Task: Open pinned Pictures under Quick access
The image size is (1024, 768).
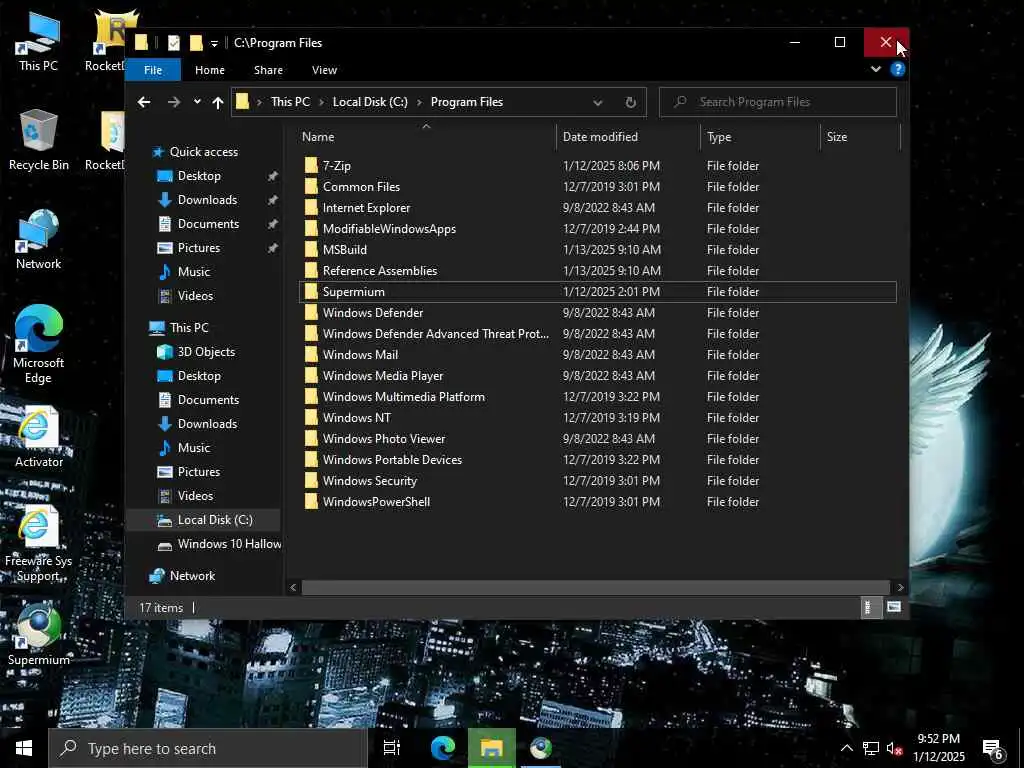Action: tap(199, 248)
